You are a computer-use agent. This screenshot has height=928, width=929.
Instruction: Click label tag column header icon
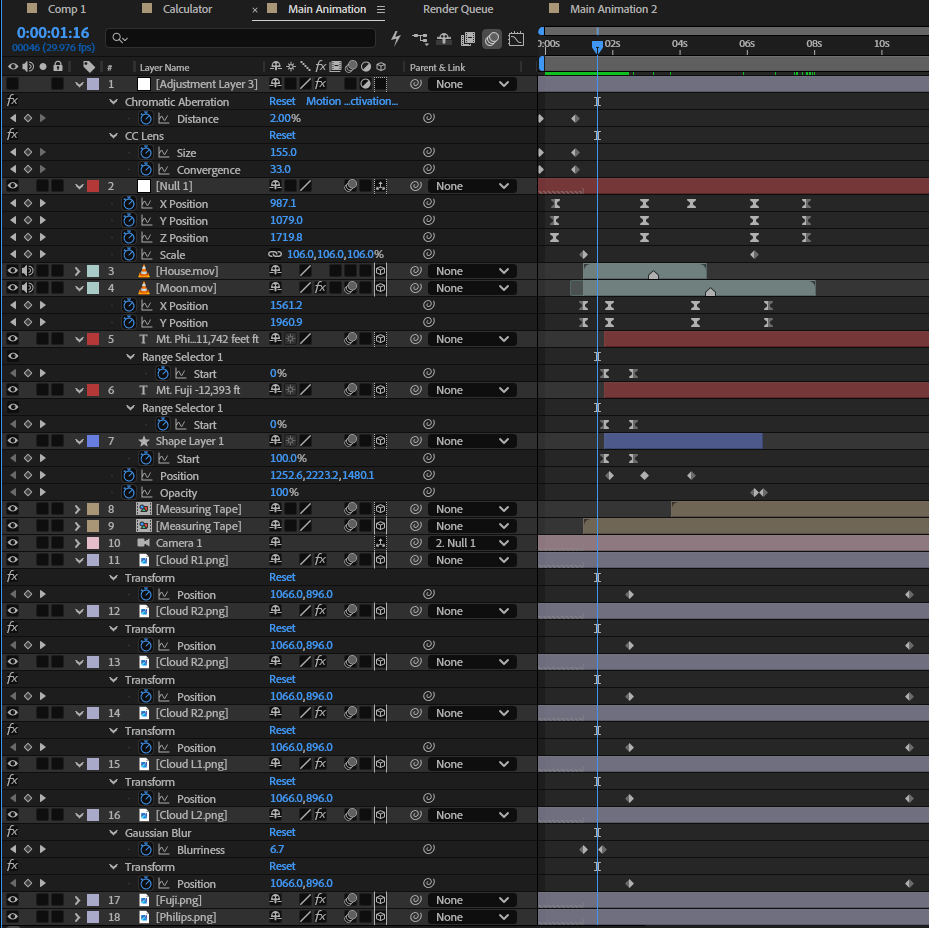tap(89, 67)
